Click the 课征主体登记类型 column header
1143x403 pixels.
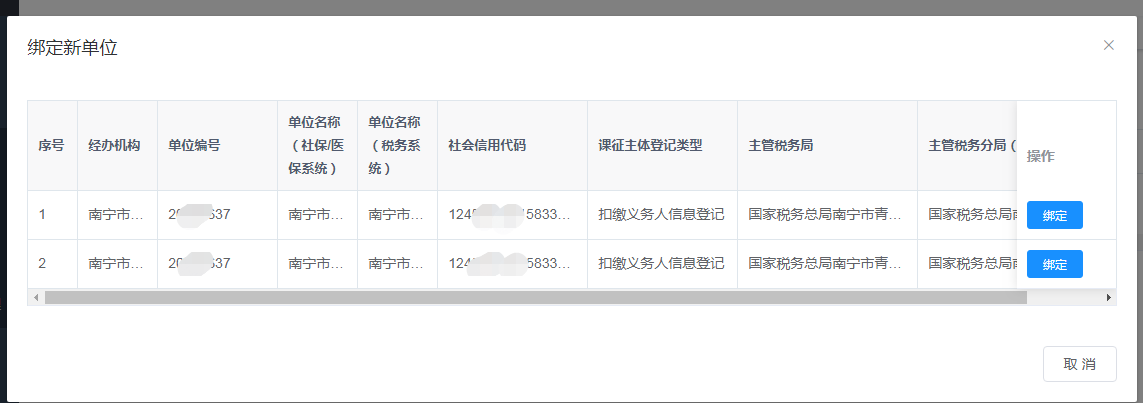point(650,146)
